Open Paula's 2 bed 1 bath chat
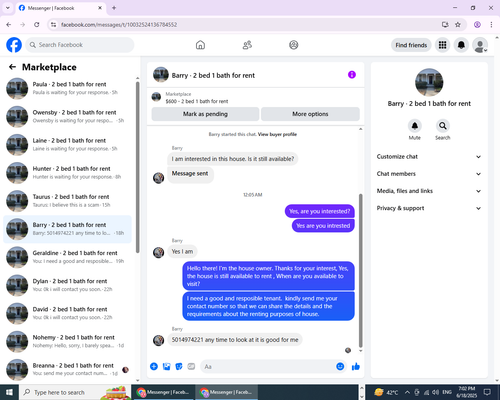Viewport: 500px width, 400px height. pos(67,88)
